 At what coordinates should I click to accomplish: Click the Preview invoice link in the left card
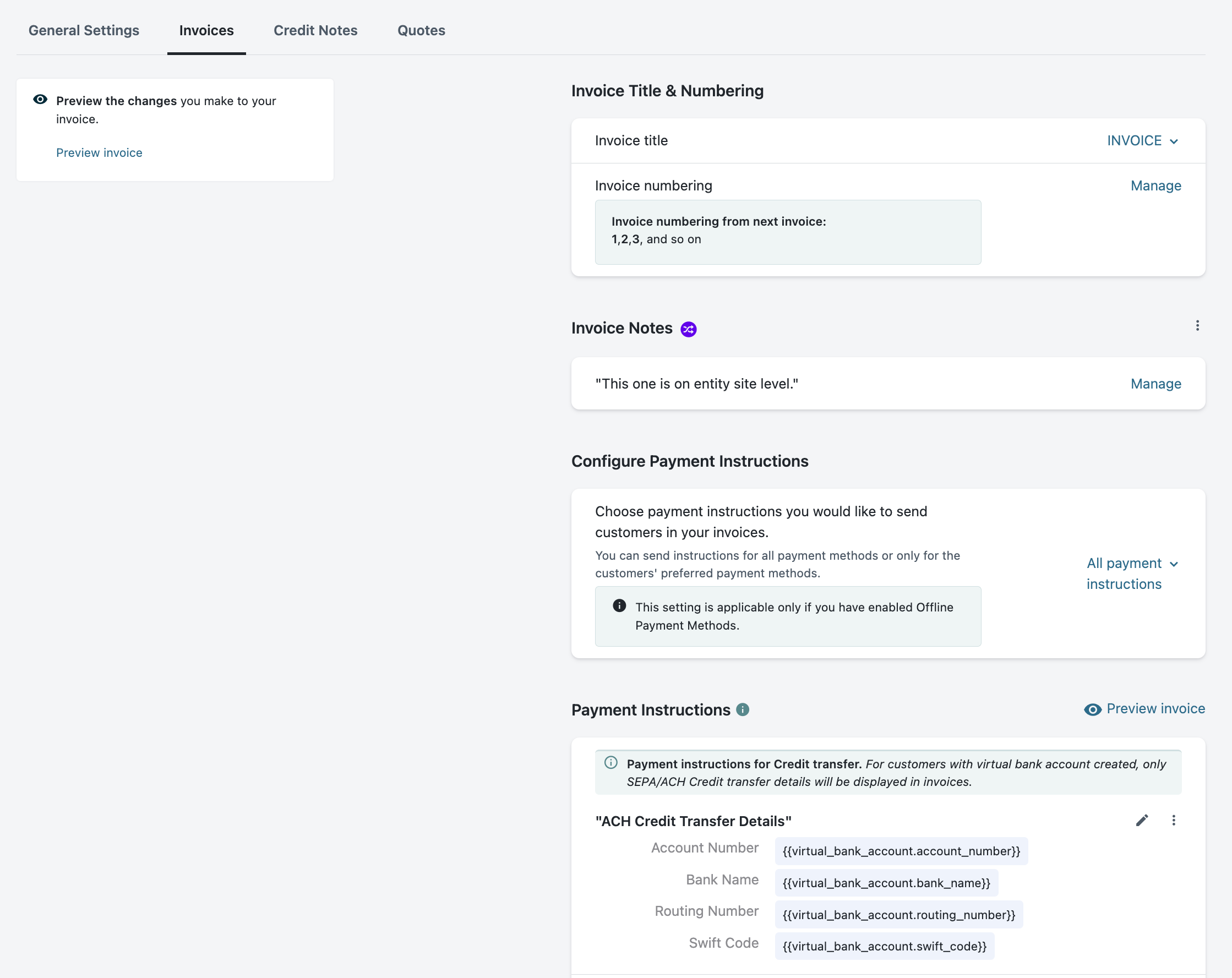tap(99, 152)
